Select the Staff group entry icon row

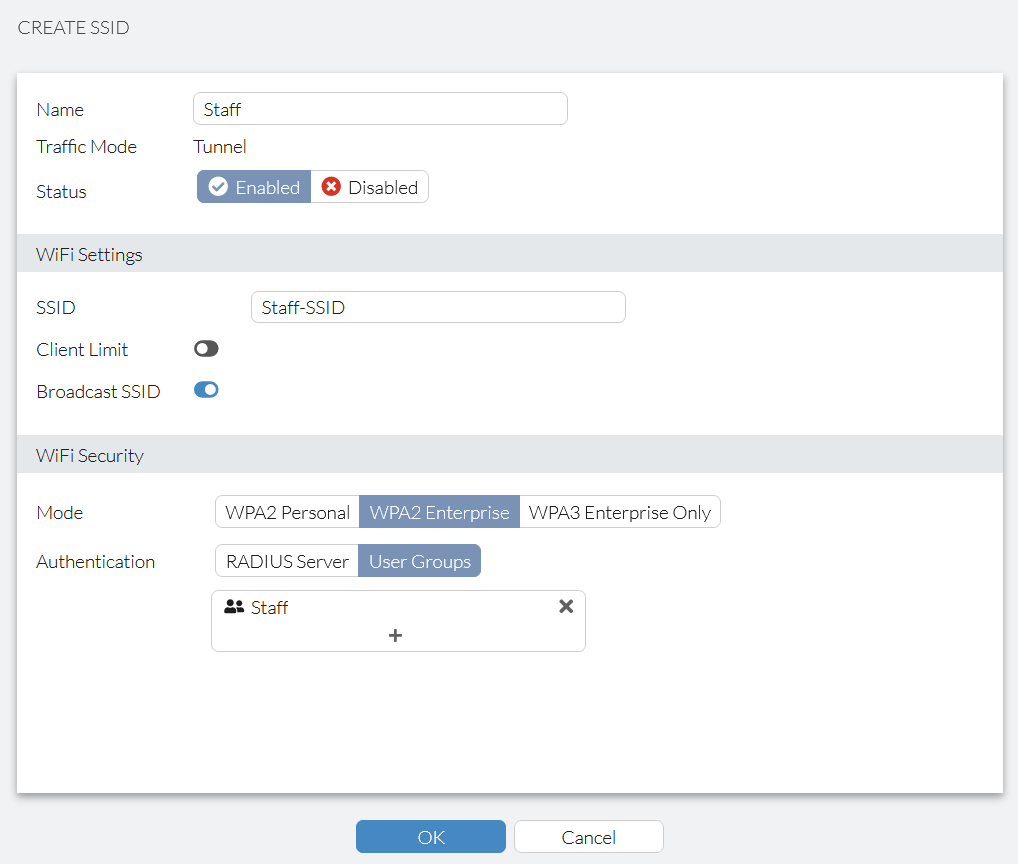tap(270, 606)
